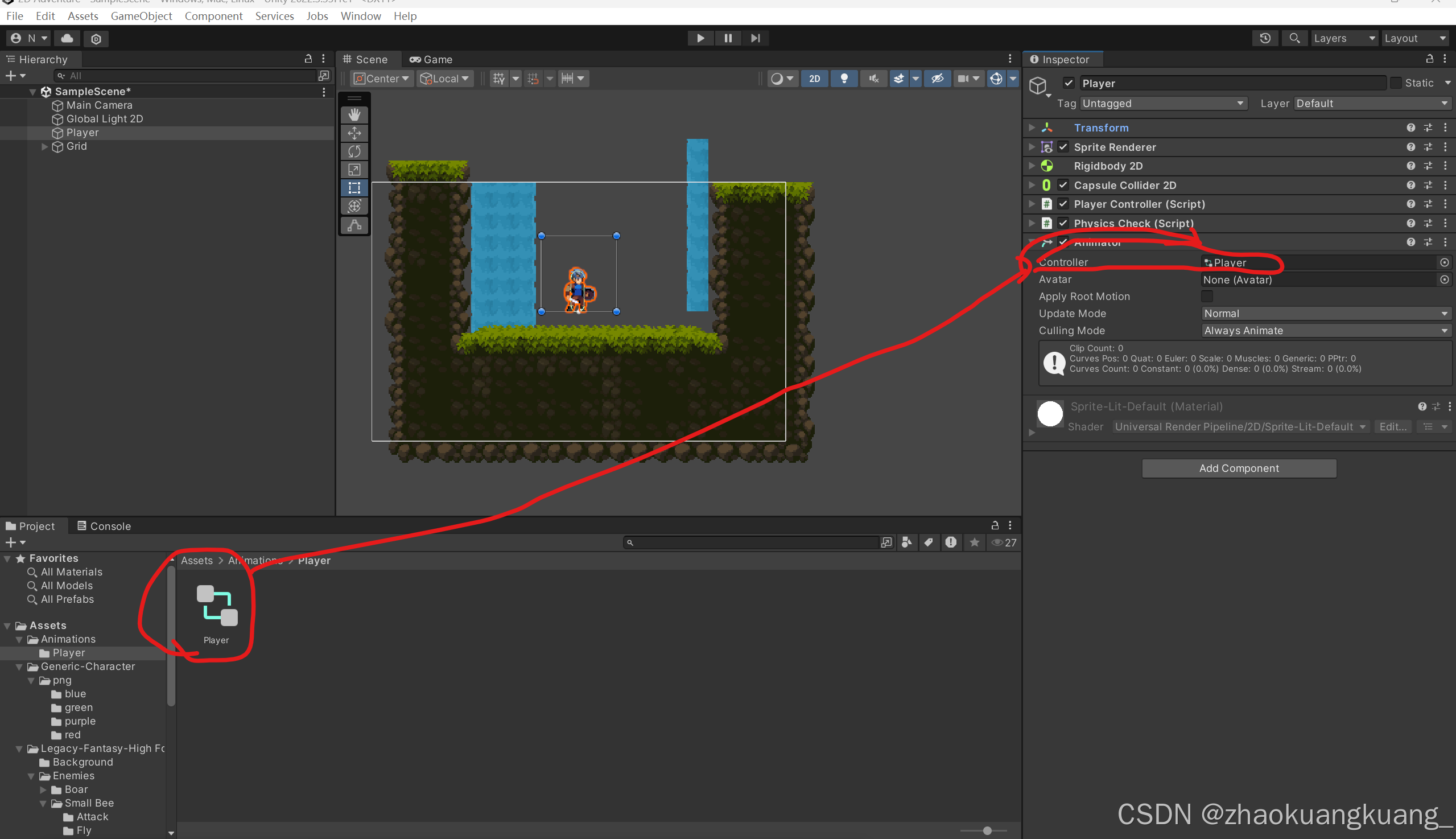Enable the Static checkbox
Viewport: 1456px width, 839px height.
coord(1396,83)
